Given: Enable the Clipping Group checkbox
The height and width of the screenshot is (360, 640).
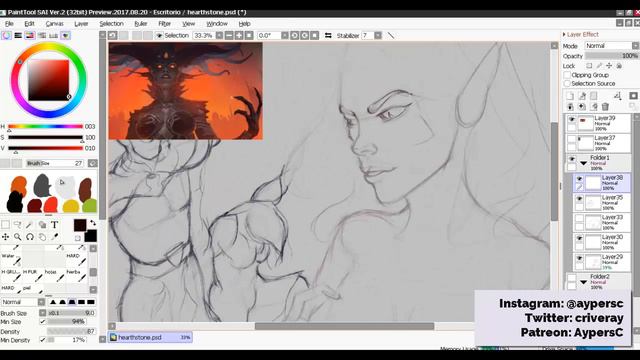Looking at the screenshot, I should coord(567,75).
